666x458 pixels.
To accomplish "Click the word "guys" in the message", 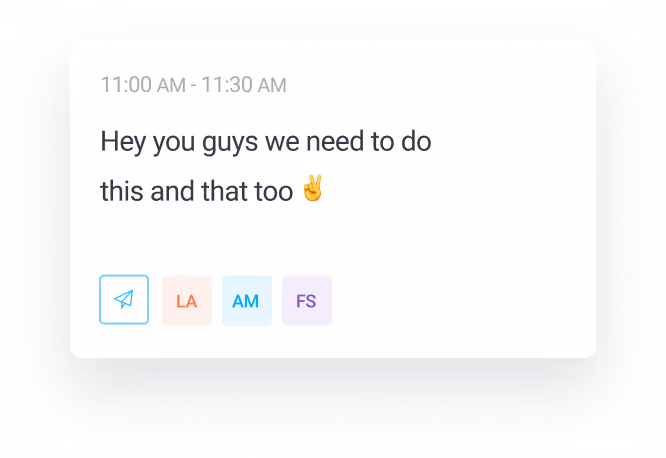I will coord(230,143).
